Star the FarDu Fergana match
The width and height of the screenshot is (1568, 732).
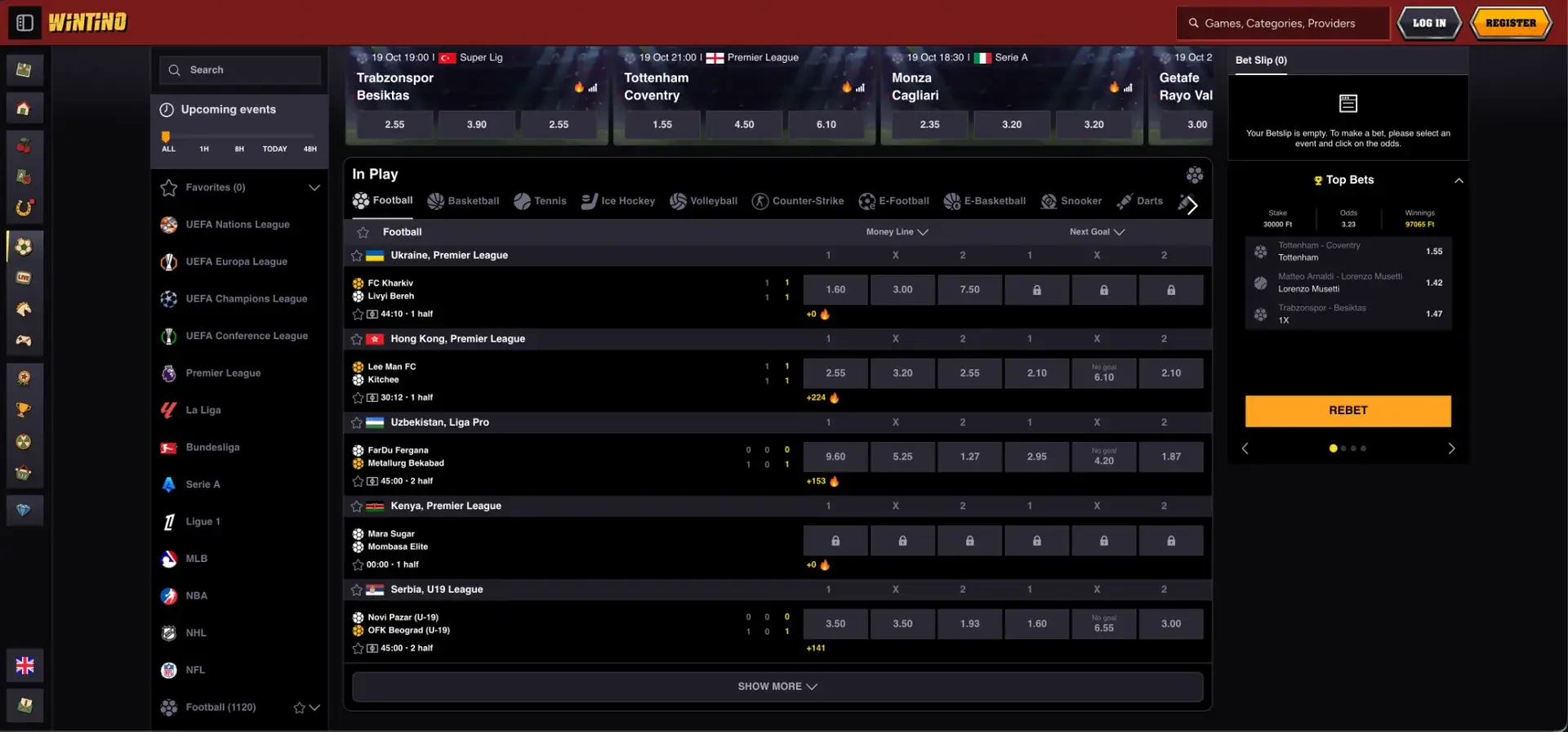click(358, 481)
